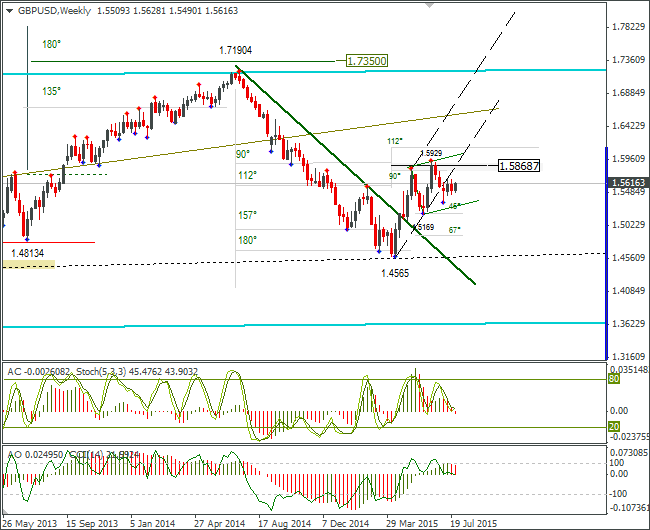
Task: Select the 157° angle label
Action: [x=247, y=215]
